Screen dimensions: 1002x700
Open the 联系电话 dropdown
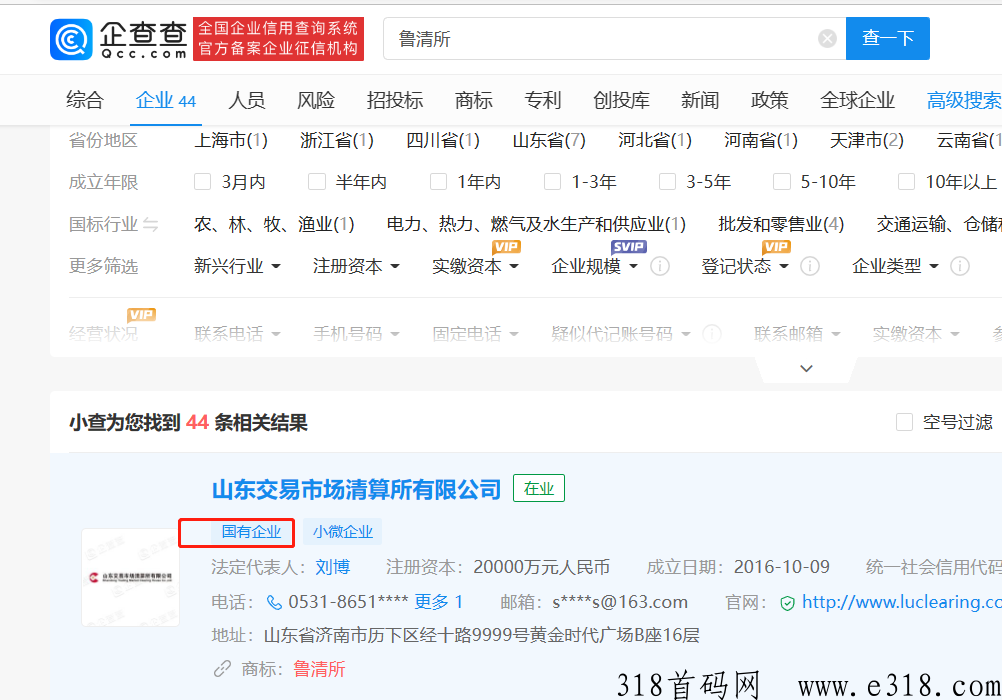[x=237, y=334]
